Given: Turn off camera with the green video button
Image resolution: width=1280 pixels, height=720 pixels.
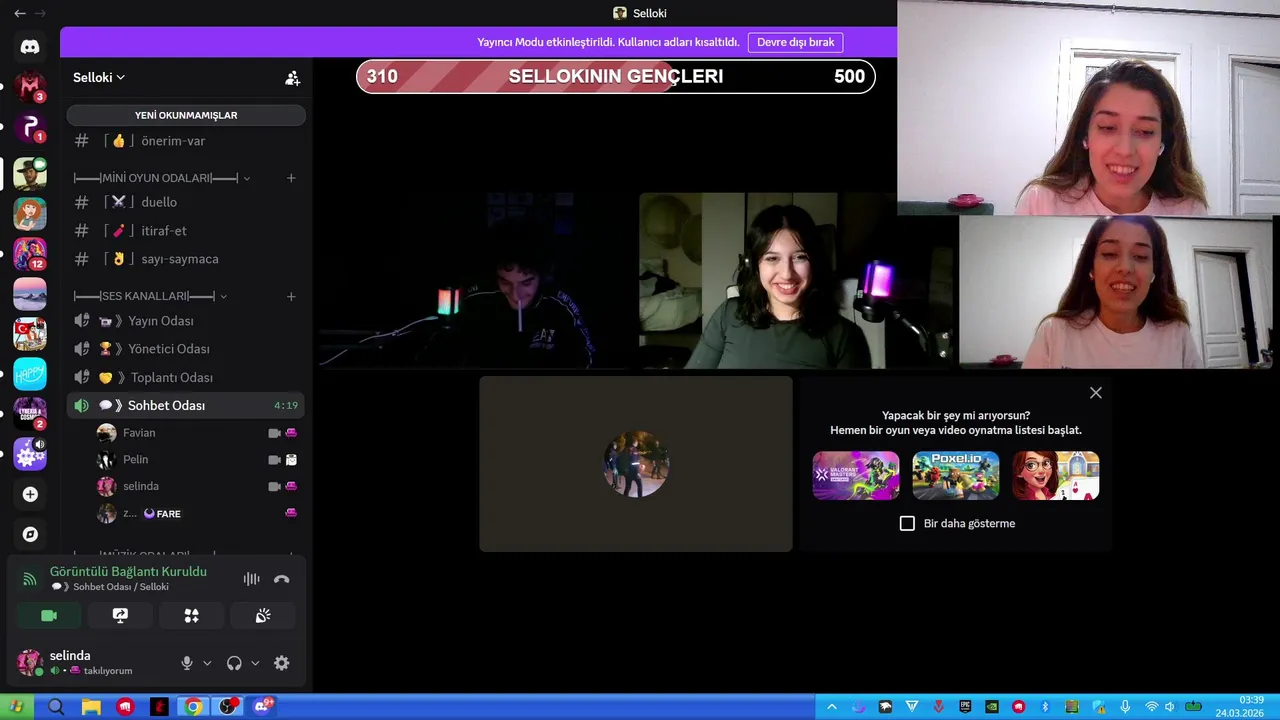Looking at the screenshot, I should [49, 615].
